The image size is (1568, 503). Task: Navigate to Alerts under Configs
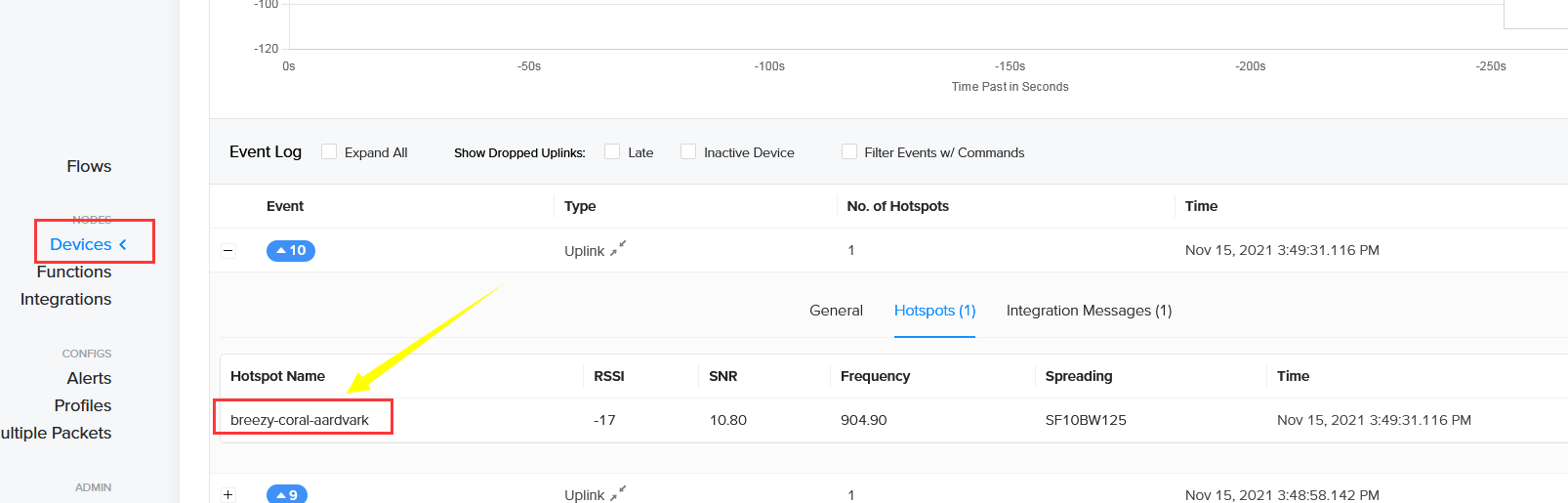click(89, 378)
